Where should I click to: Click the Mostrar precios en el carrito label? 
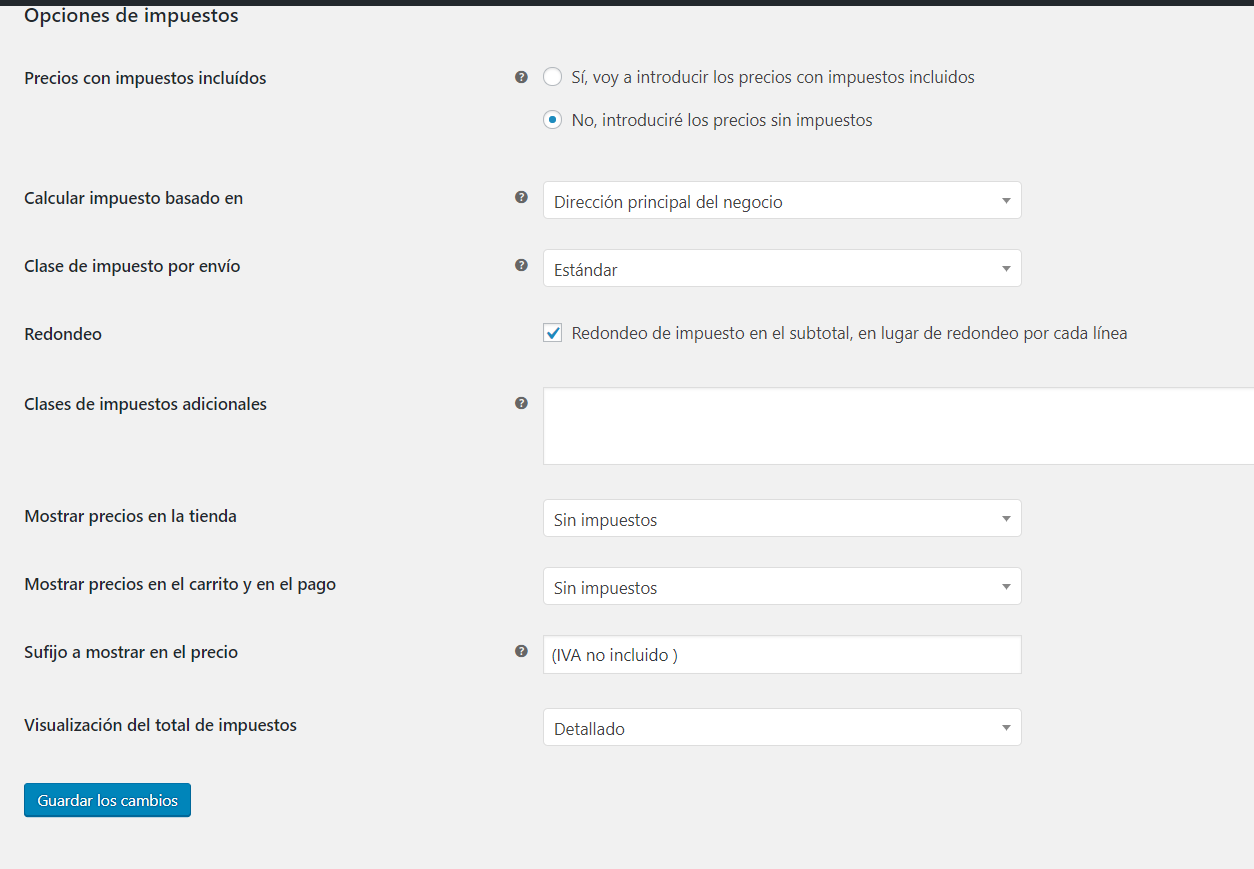(180, 584)
